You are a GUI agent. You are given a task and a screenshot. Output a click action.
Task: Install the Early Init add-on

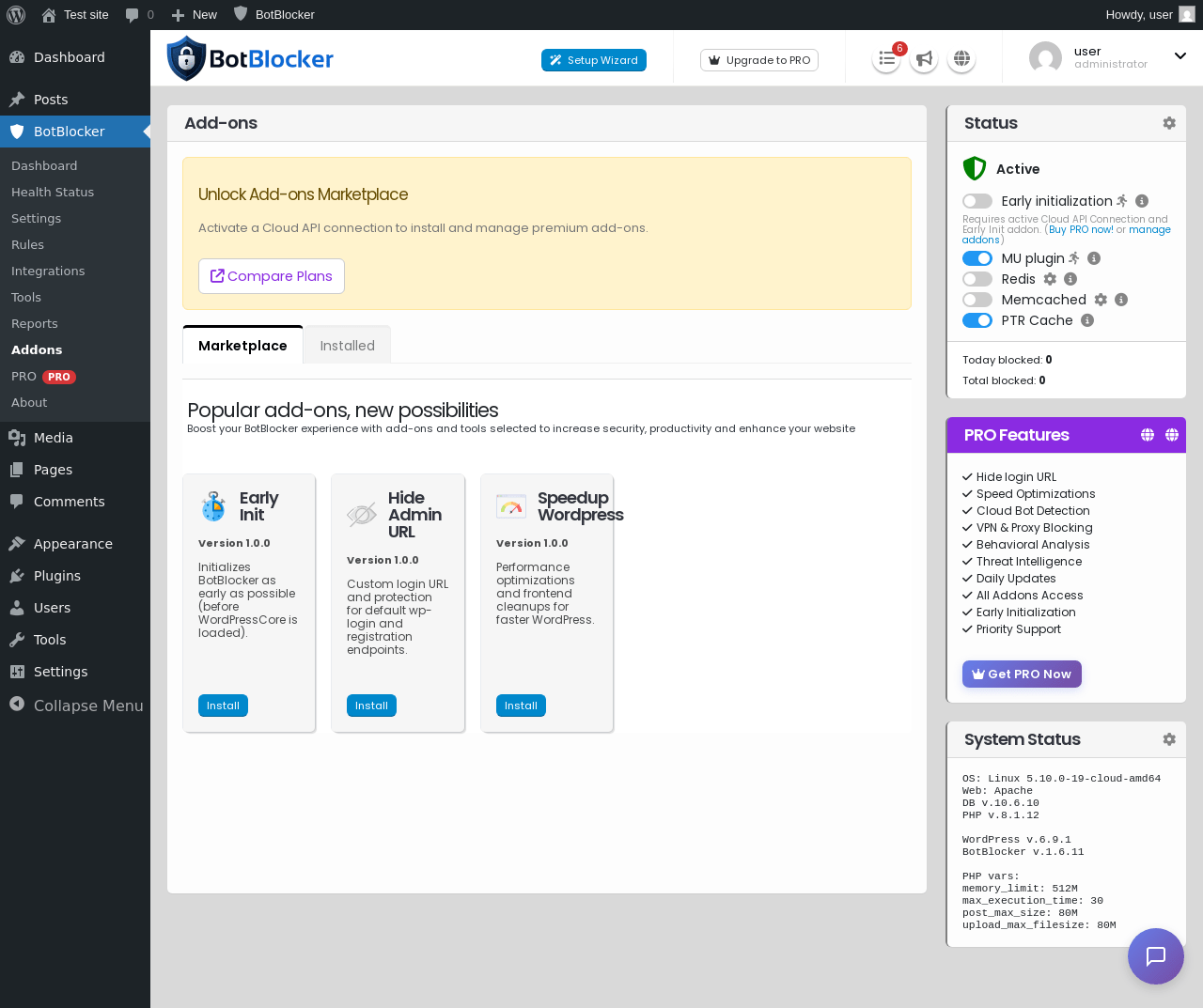click(223, 706)
